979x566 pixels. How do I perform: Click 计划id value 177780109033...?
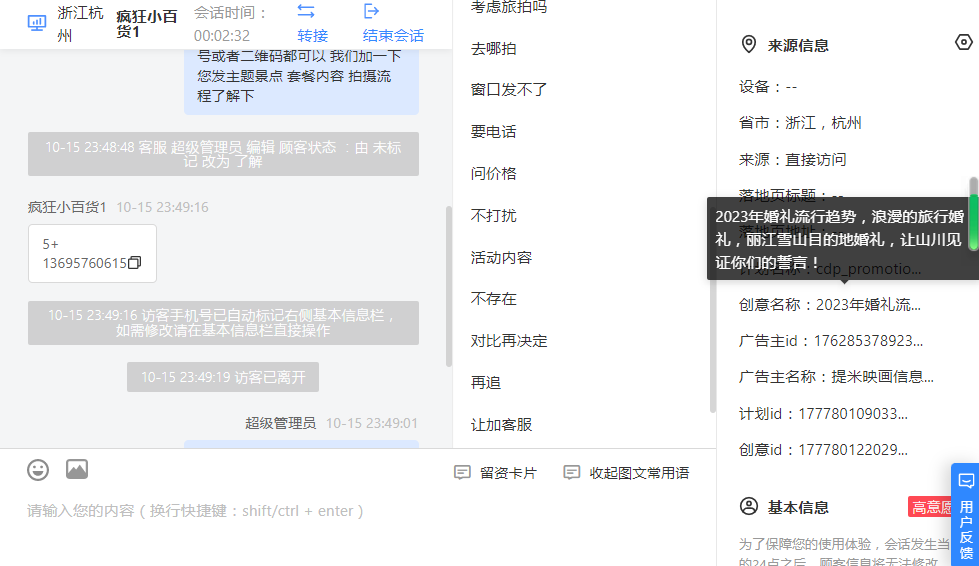[x=853, y=414]
